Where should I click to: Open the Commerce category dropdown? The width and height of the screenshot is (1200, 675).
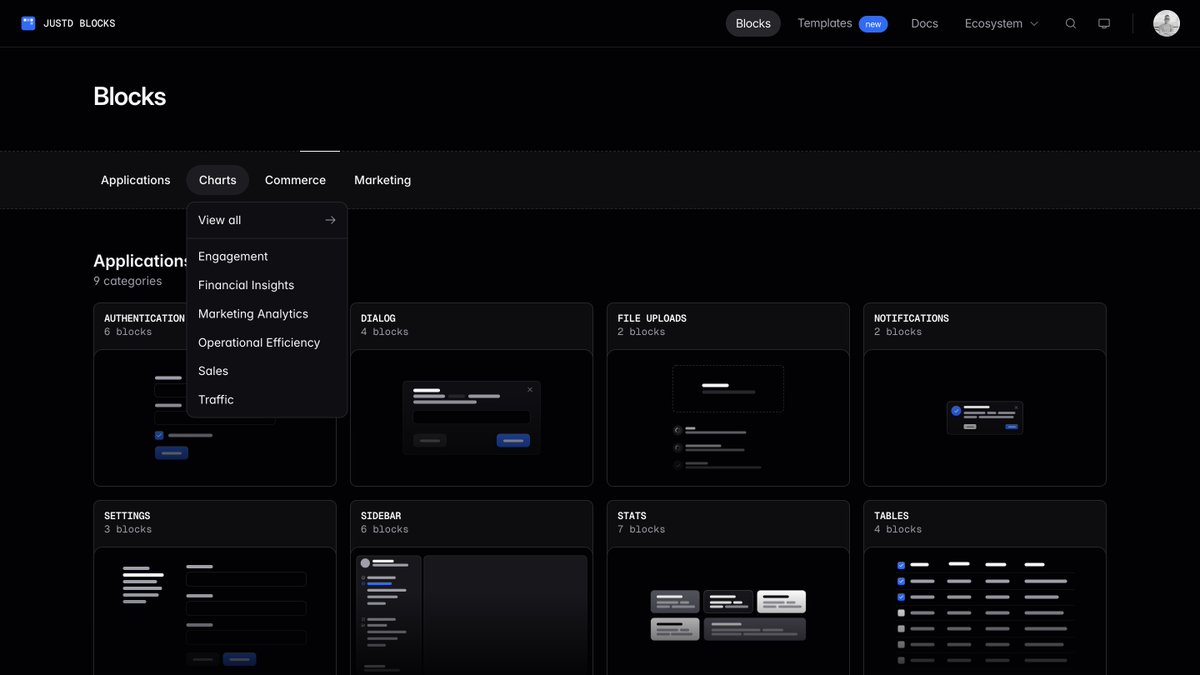pyautogui.click(x=295, y=179)
